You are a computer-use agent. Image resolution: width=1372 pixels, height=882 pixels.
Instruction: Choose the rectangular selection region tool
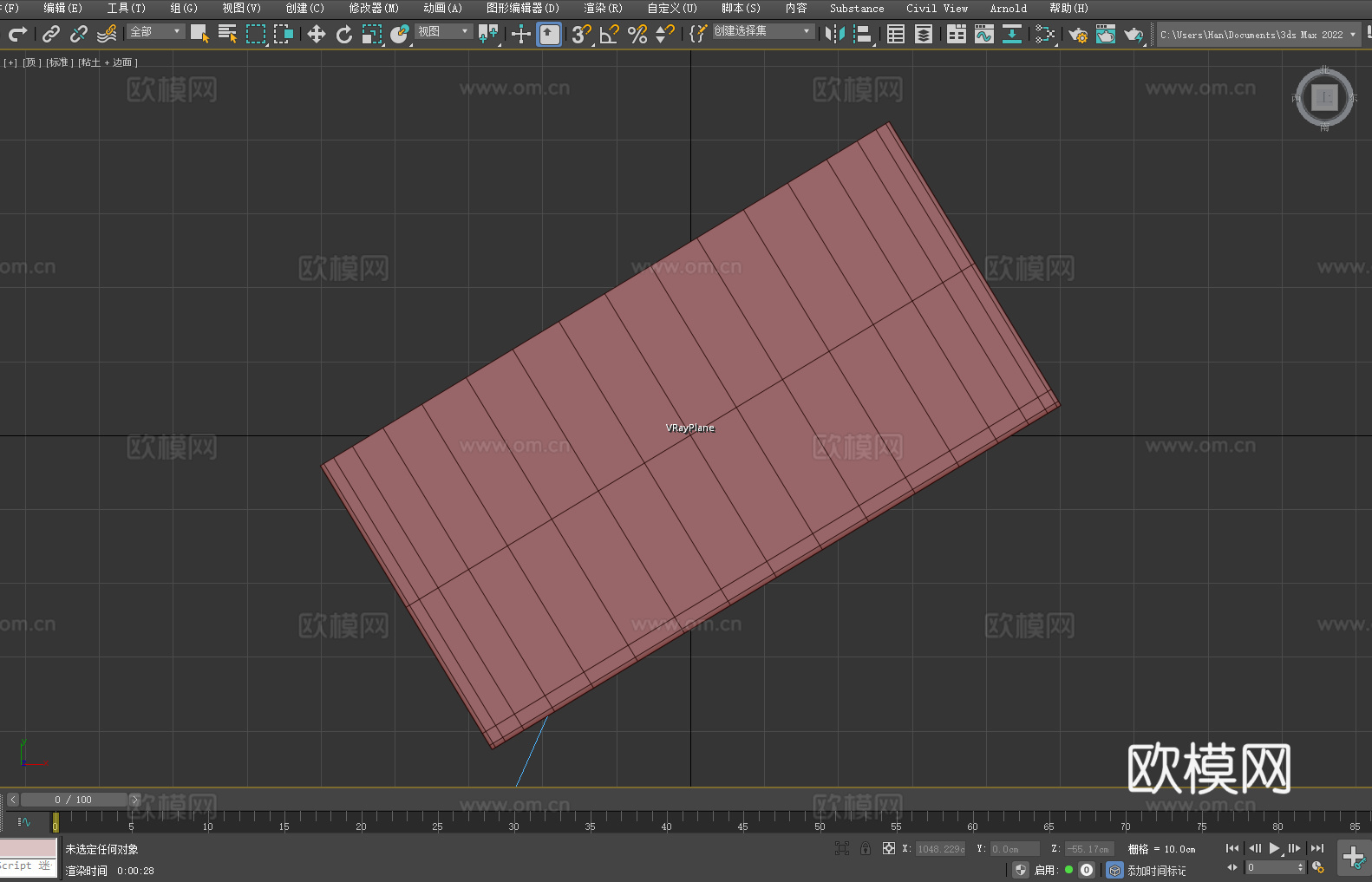click(256, 34)
